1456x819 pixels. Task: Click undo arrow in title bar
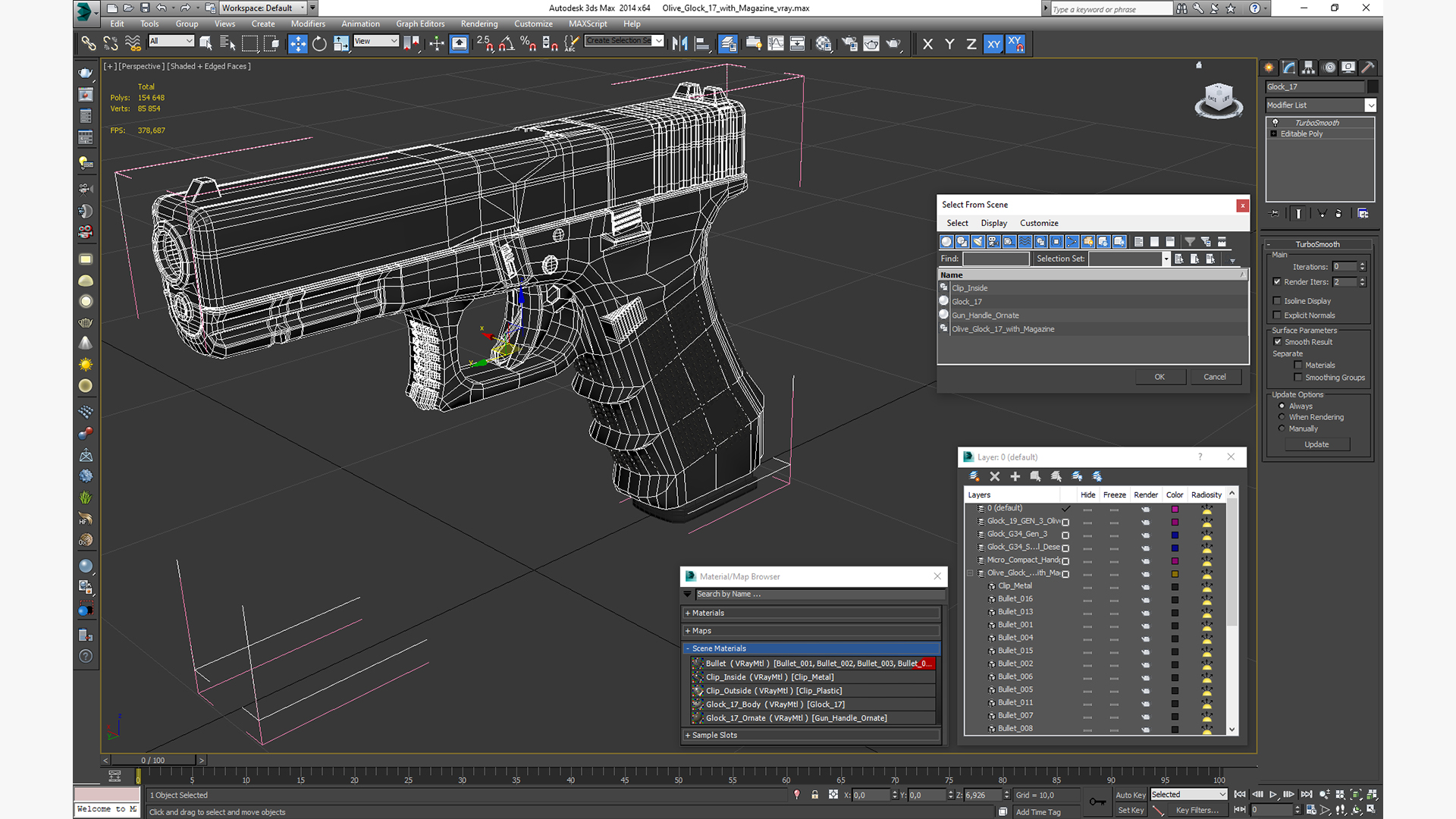coord(162,8)
